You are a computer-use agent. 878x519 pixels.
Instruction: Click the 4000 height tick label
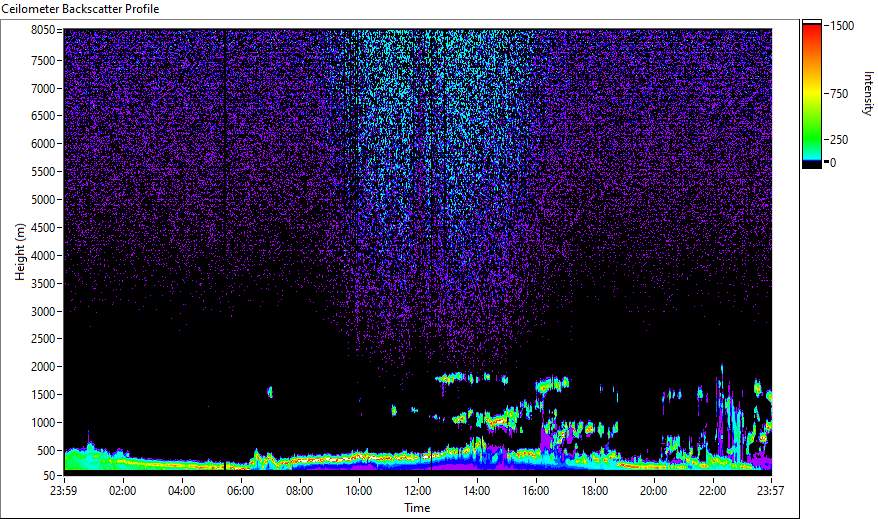43,256
